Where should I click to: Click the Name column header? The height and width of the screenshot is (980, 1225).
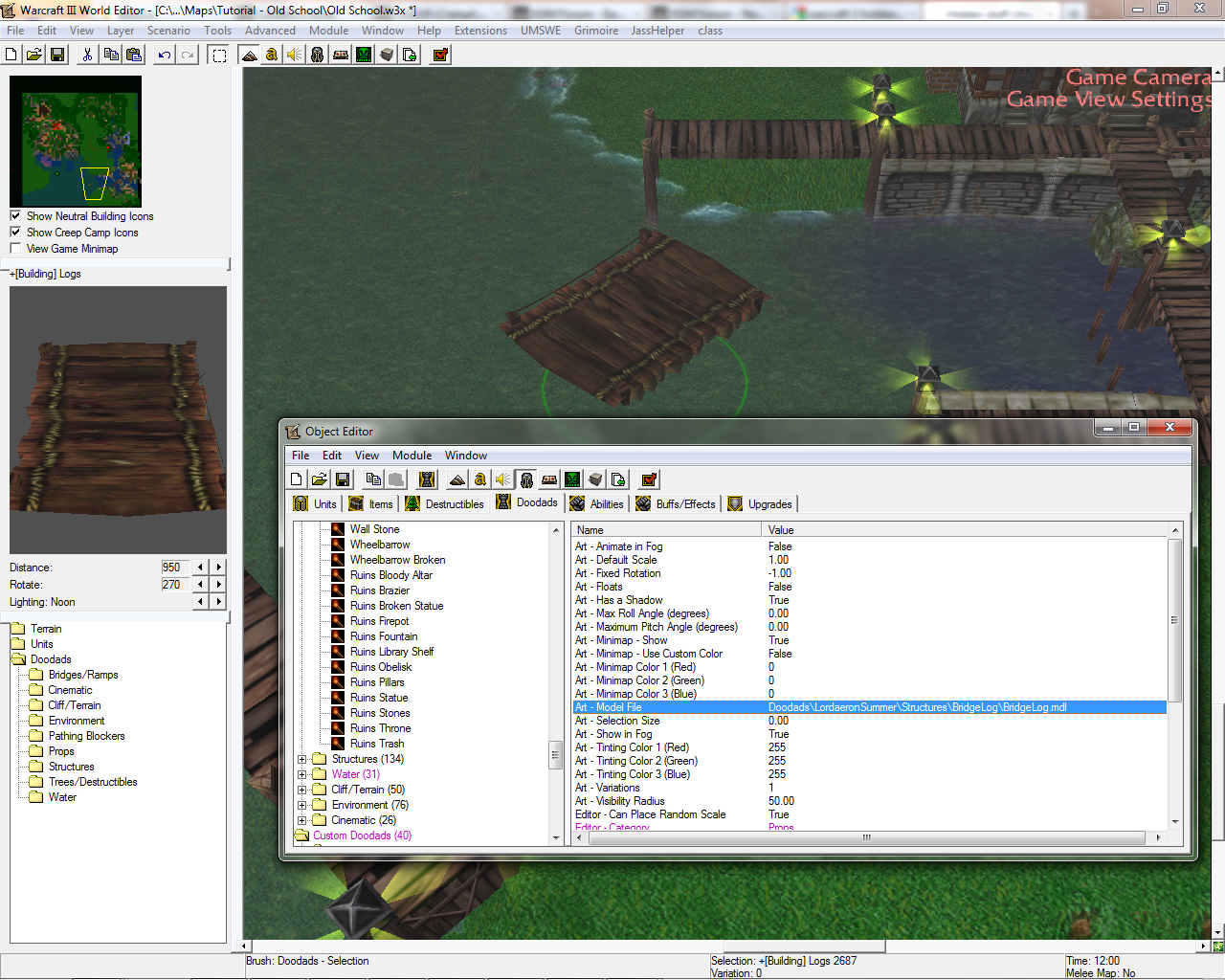(x=666, y=530)
